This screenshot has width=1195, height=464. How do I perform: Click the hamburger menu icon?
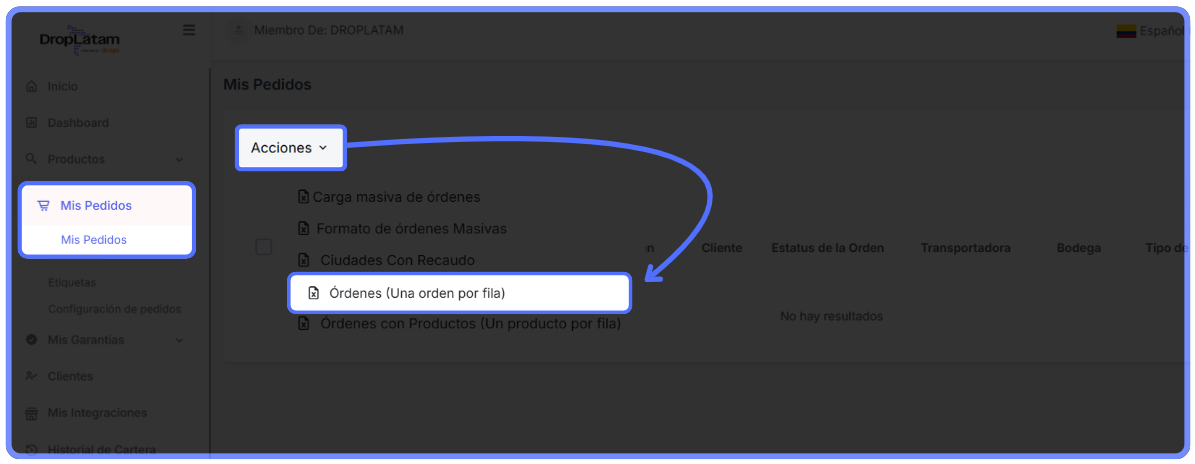(189, 31)
